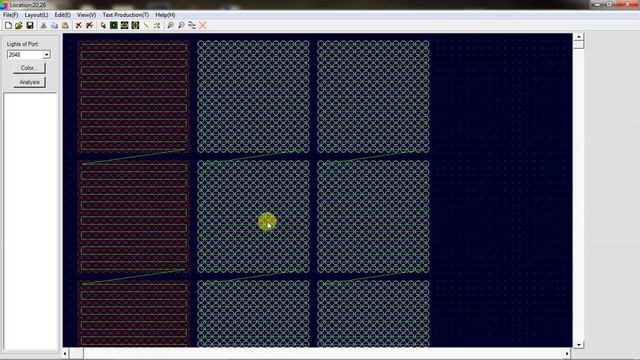Select the horizontal light array tool
Image resolution: width=640 pixels, height=360 pixels.
click(124, 25)
